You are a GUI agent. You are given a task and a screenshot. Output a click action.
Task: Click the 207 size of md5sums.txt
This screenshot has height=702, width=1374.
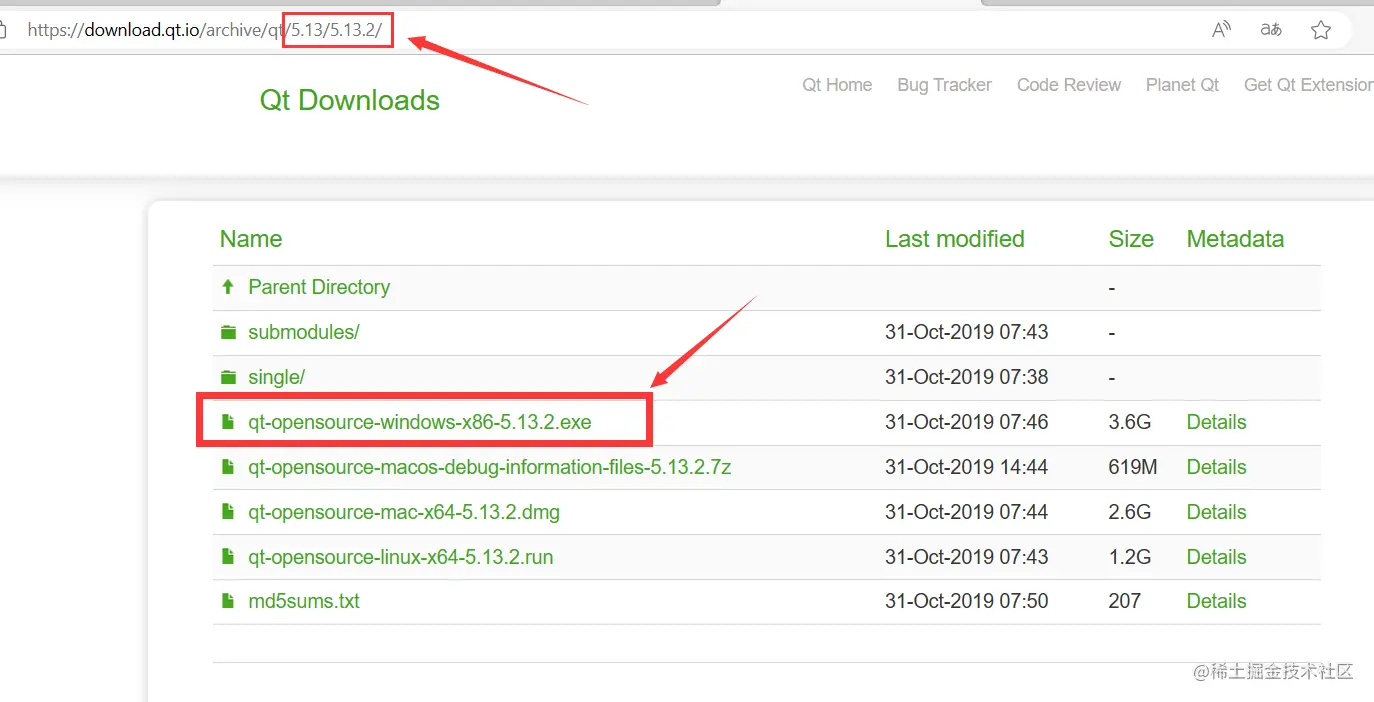(1124, 601)
